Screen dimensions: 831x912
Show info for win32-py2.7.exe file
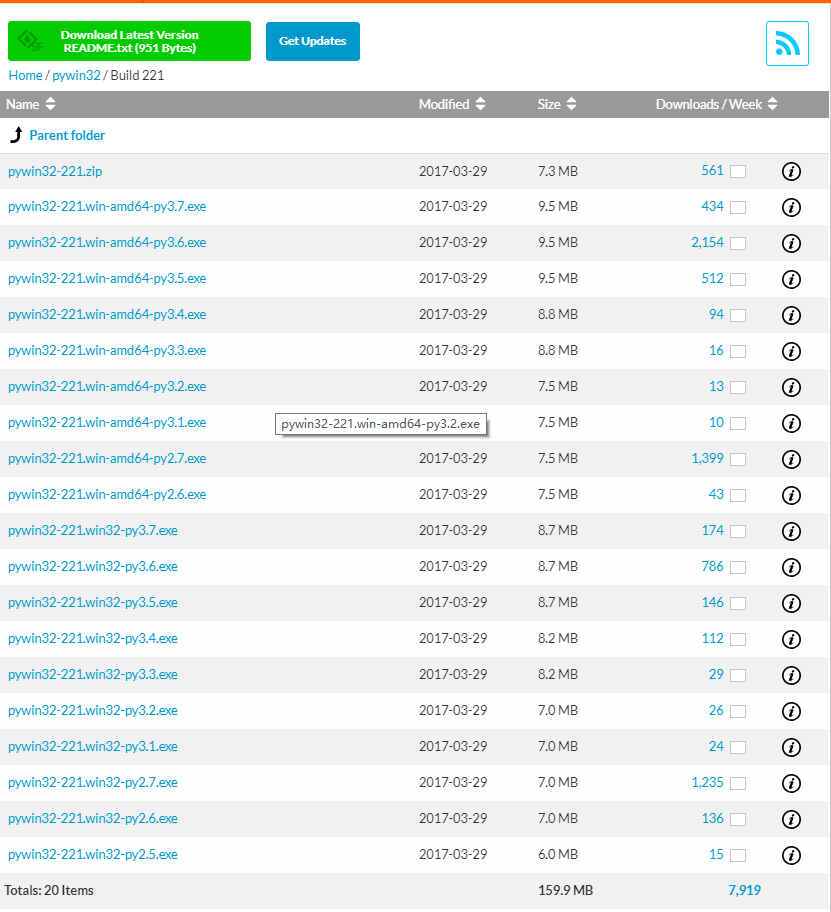[791, 783]
